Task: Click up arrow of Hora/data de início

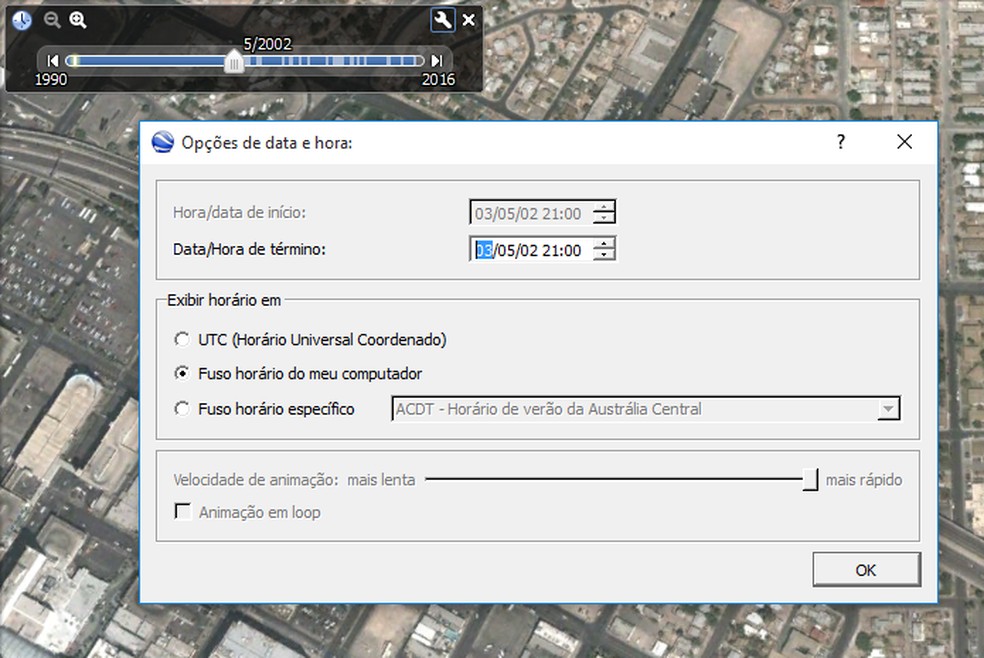Action: pyautogui.click(x=604, y=207)
